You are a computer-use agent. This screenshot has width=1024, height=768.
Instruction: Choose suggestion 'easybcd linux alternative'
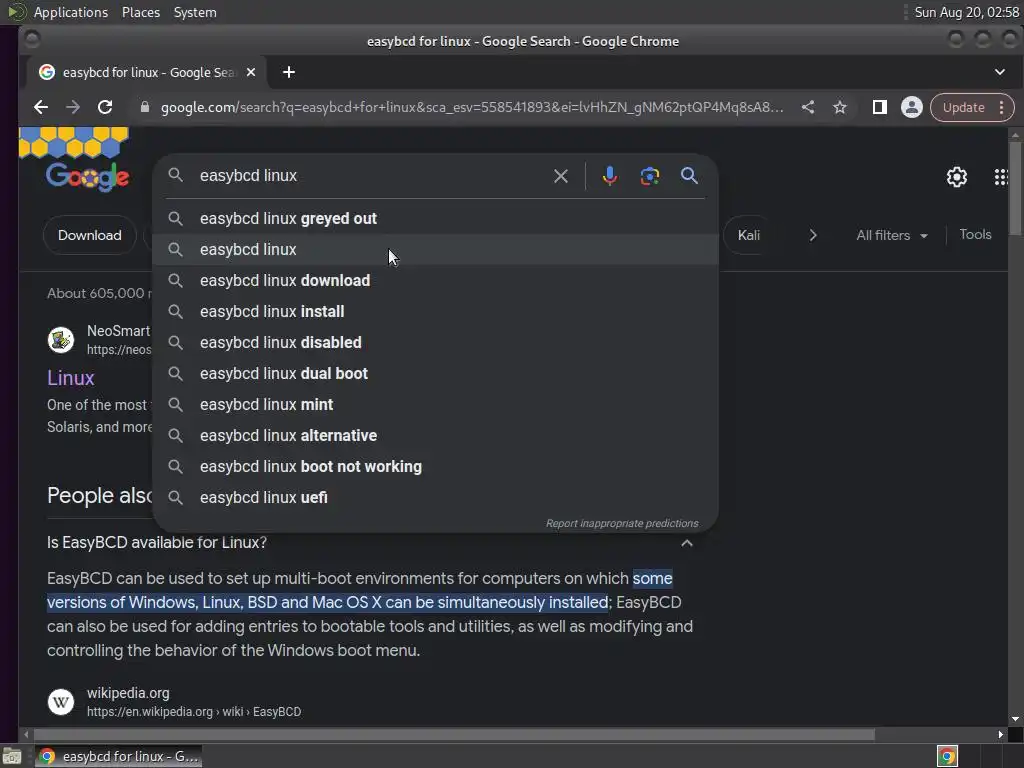pos(435,436)
